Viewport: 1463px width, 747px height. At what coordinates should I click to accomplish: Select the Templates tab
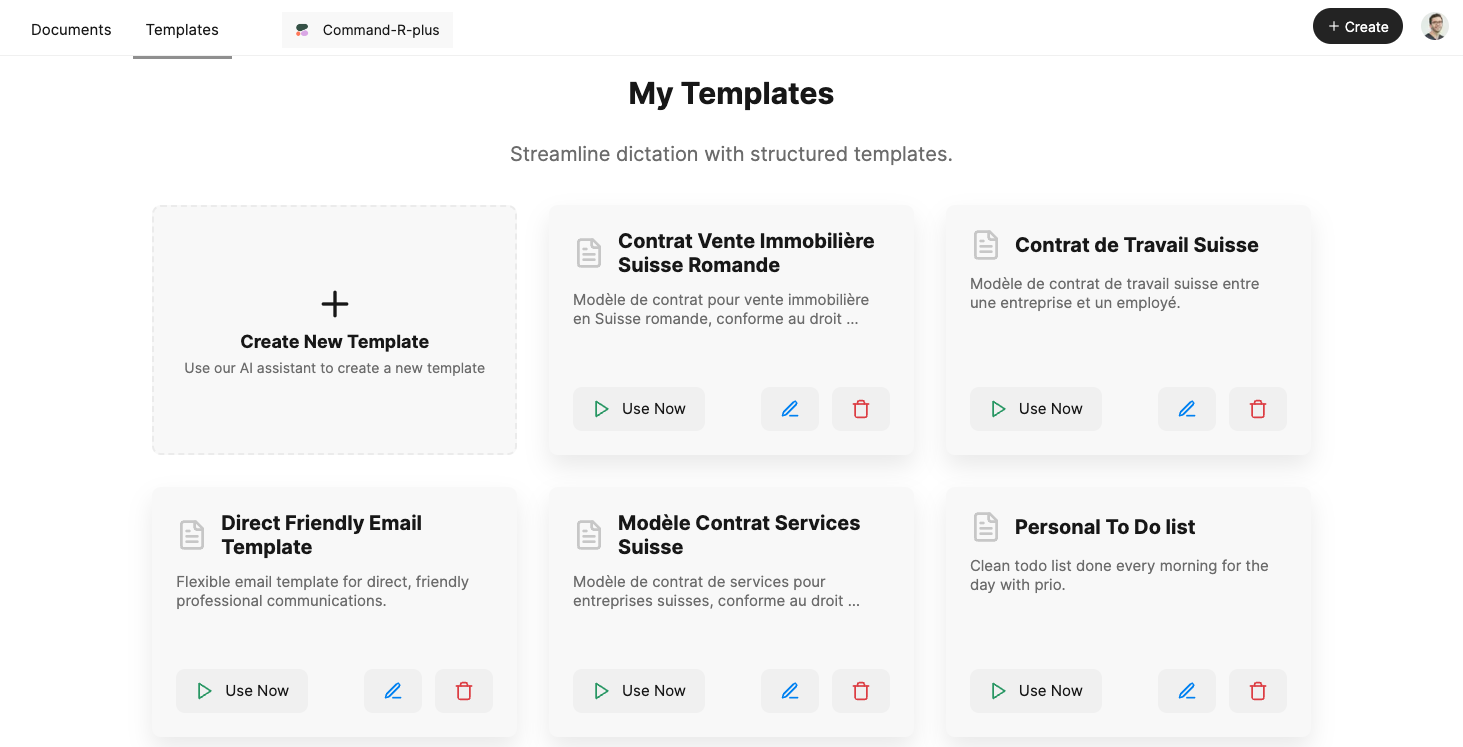pos(182,30)
